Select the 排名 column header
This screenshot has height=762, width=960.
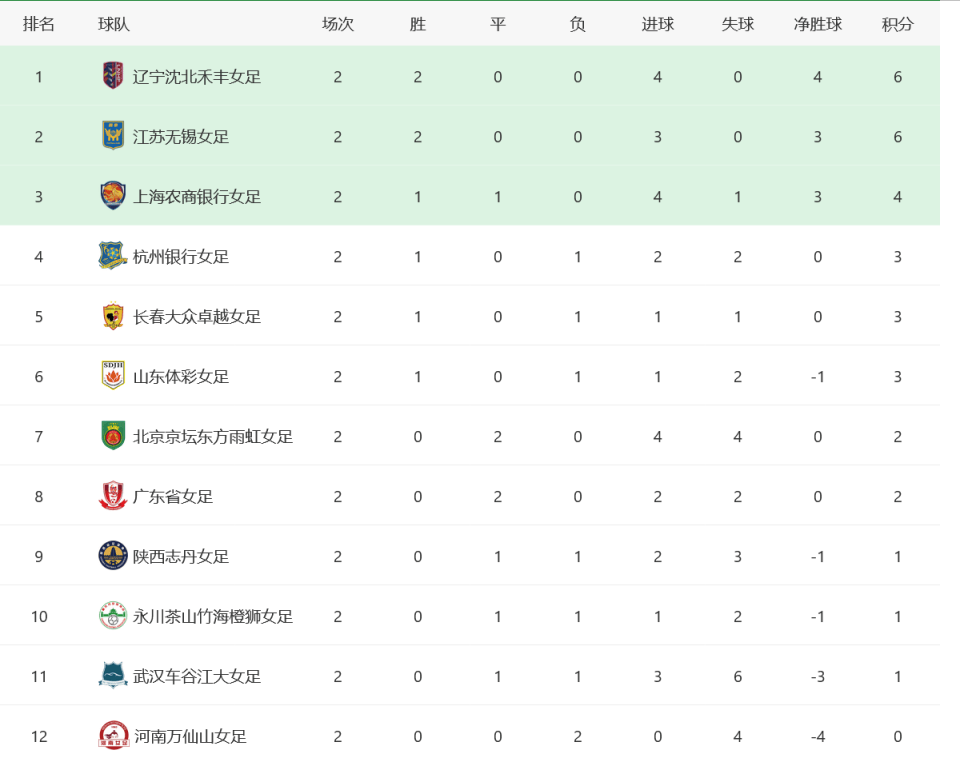pyautogui.click(x=39, y=24)
